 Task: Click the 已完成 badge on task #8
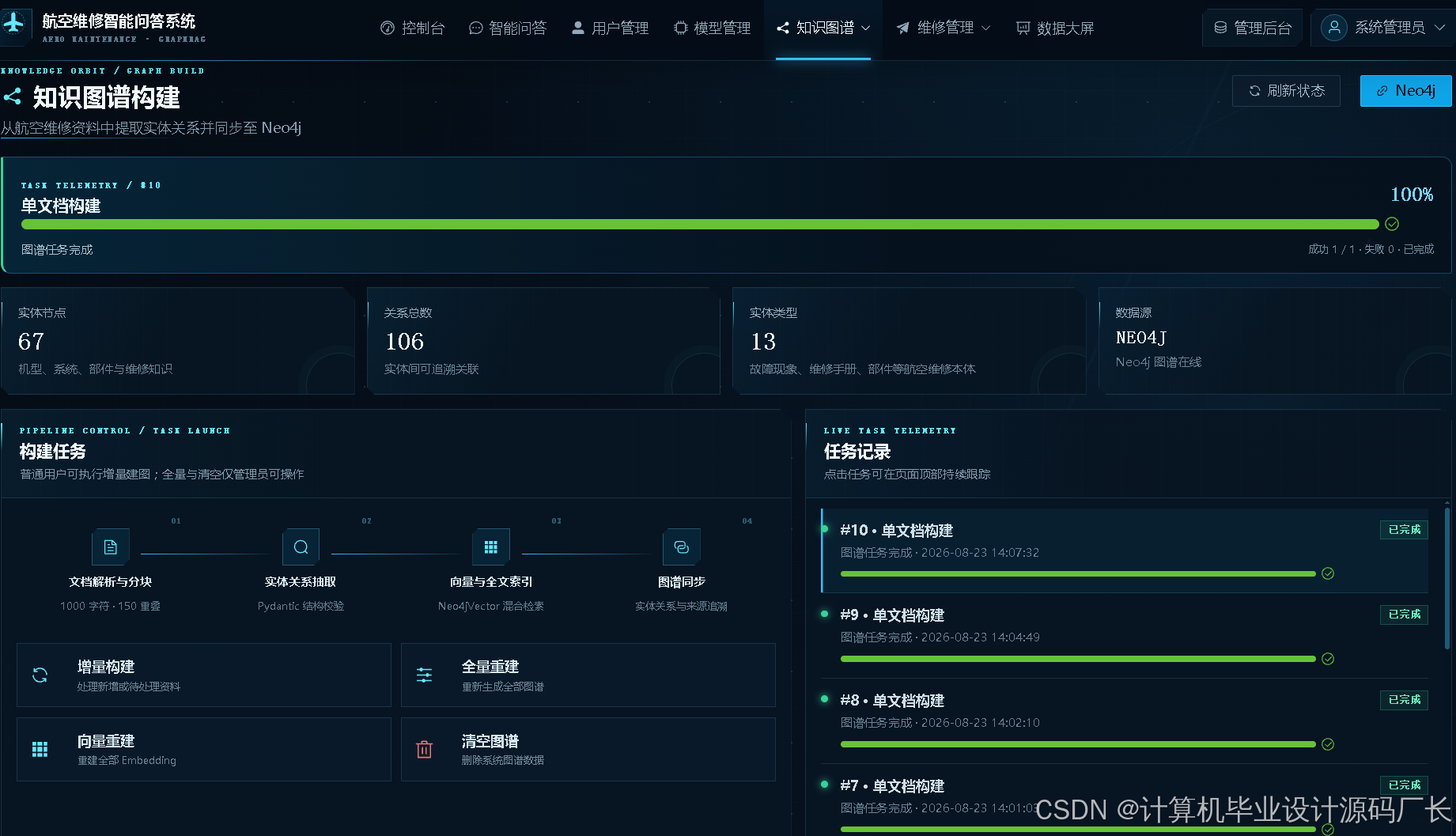point(1404,700)
